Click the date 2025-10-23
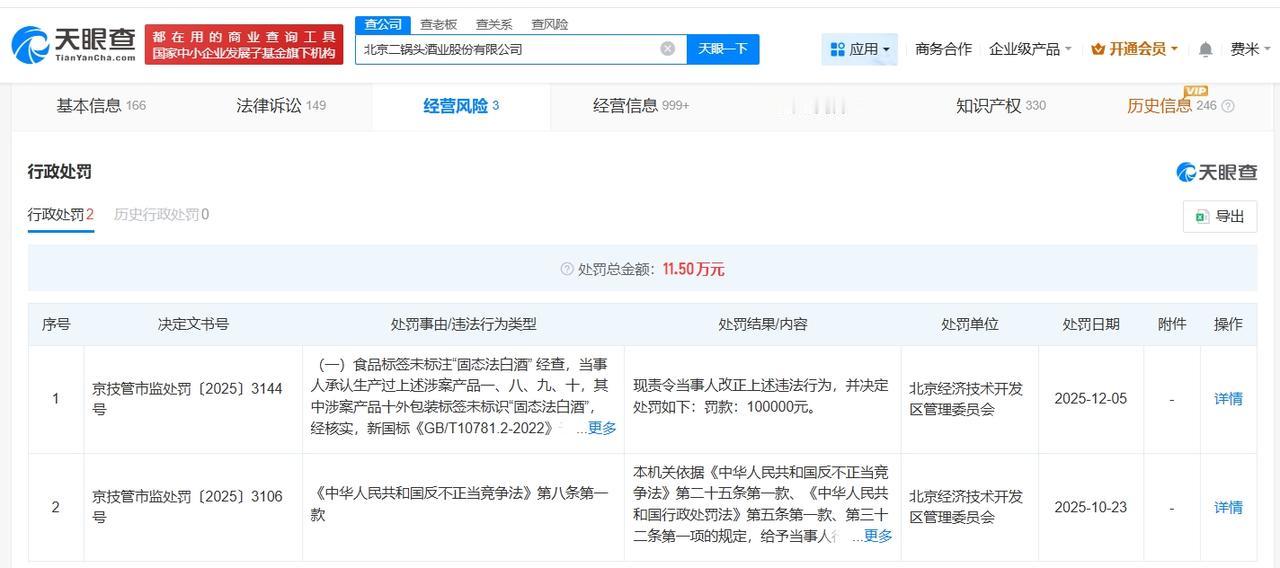The image size is (1280, 568). point(1090,508)
